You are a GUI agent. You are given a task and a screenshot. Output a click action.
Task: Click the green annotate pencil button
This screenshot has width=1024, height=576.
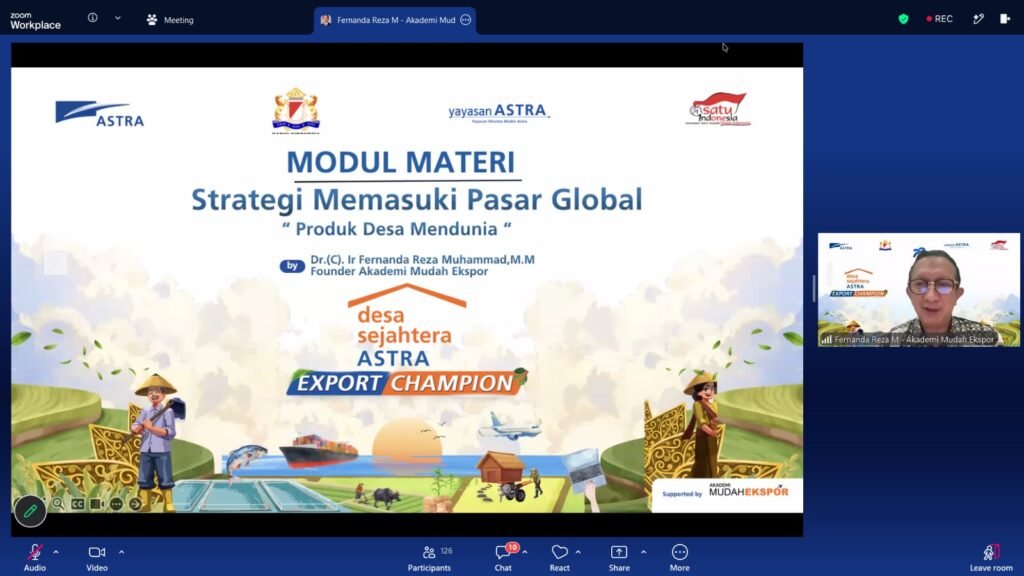click(30, 511)
